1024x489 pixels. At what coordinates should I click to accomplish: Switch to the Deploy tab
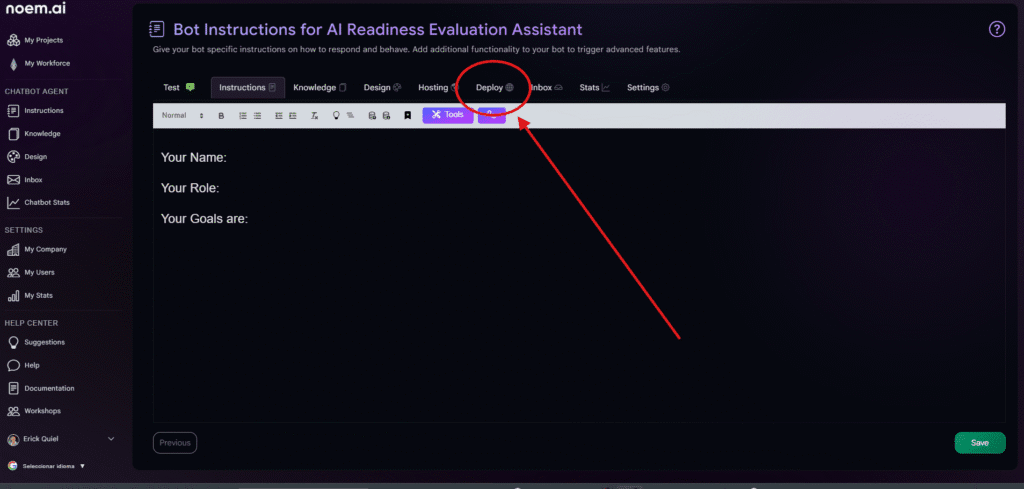[x=494, y=88]
